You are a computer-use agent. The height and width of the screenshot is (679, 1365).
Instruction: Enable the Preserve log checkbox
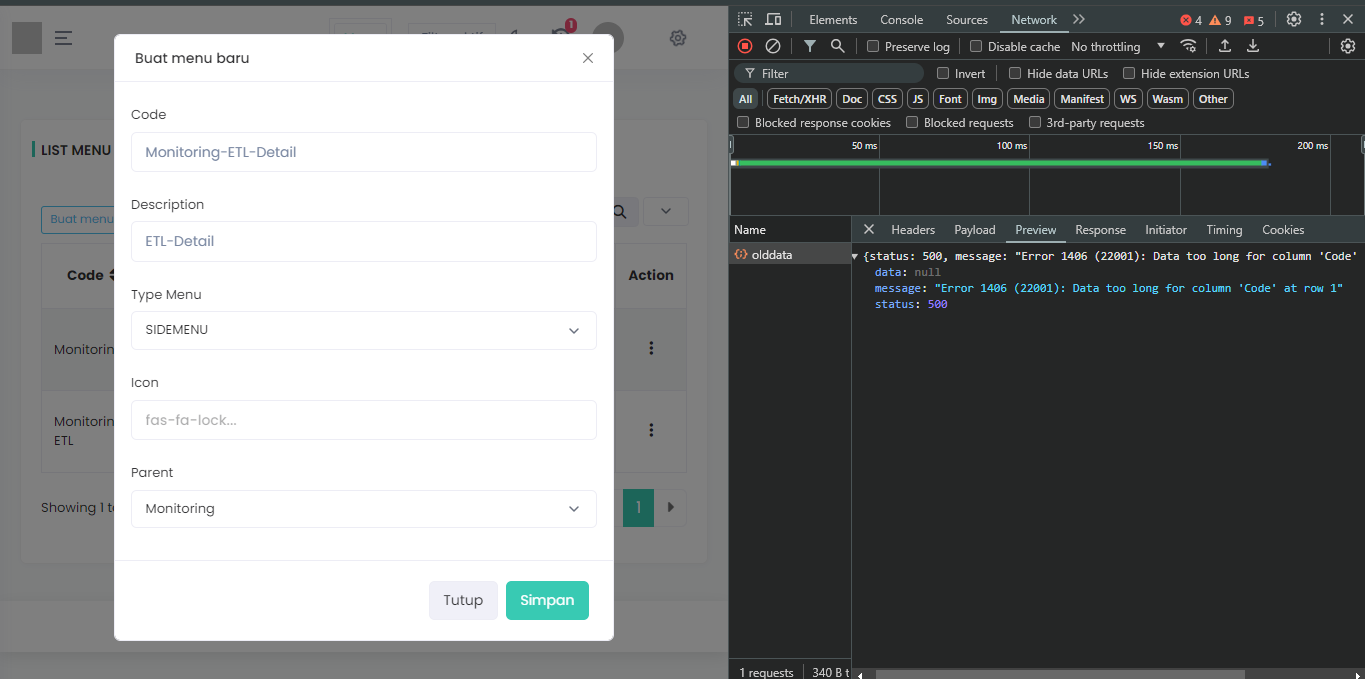pos(873,47)
